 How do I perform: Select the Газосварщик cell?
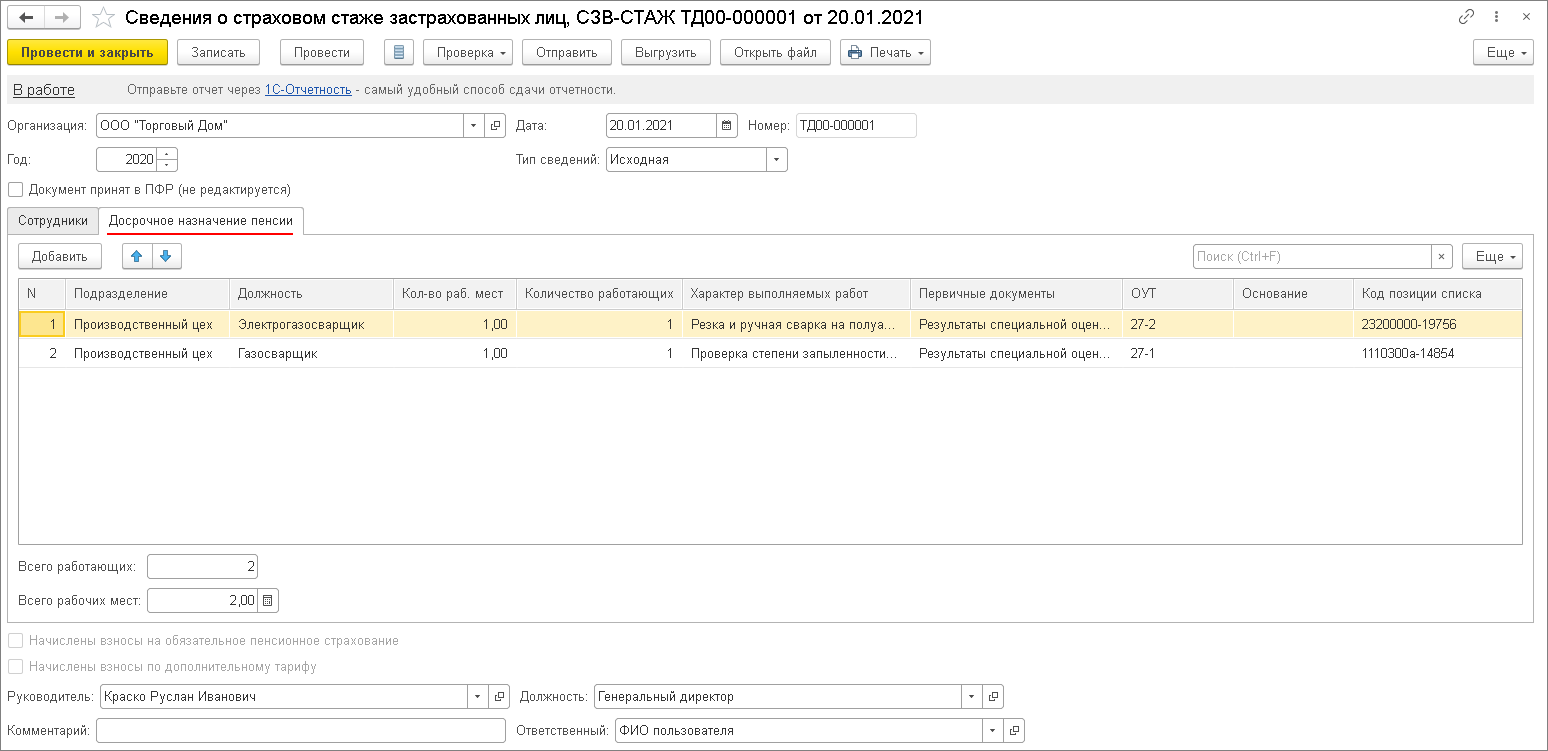click(x=311, y=353)
